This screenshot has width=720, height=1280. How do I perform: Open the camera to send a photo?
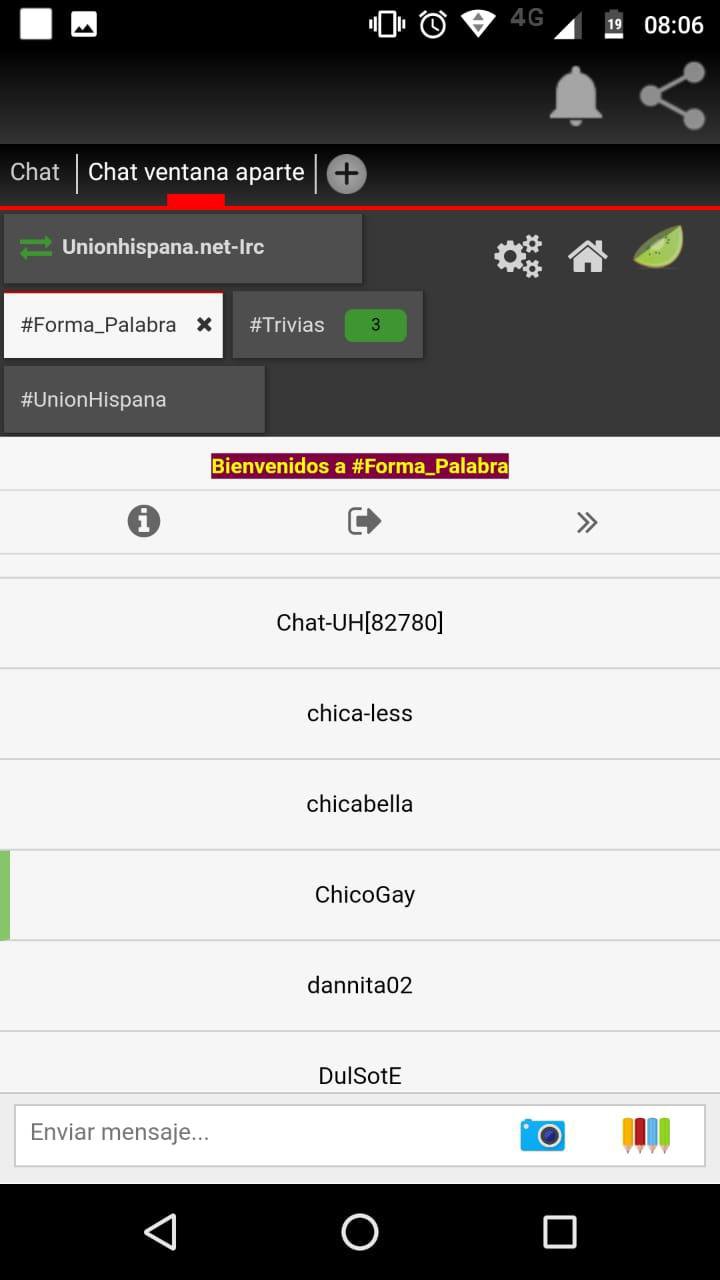pos(542,1134)
